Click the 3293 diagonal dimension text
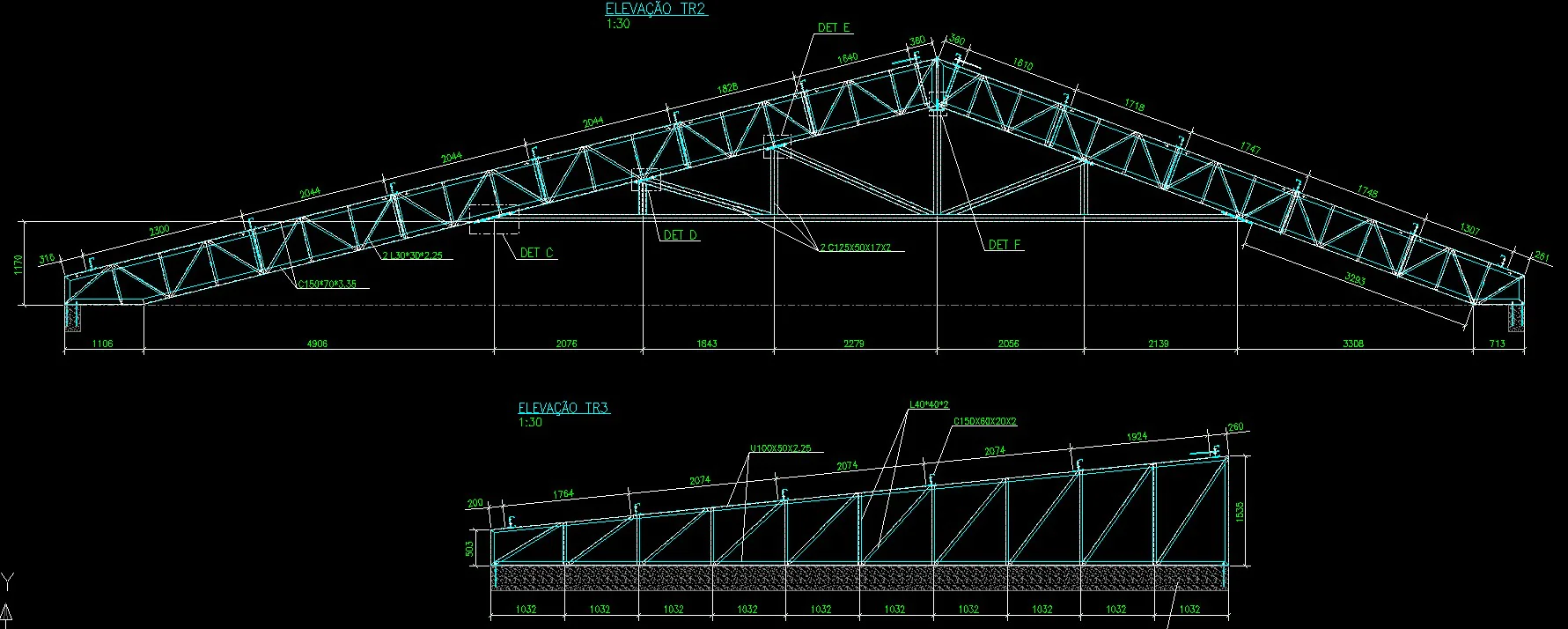Viewport: 1568px width, 629px height. coord(1354,281)
